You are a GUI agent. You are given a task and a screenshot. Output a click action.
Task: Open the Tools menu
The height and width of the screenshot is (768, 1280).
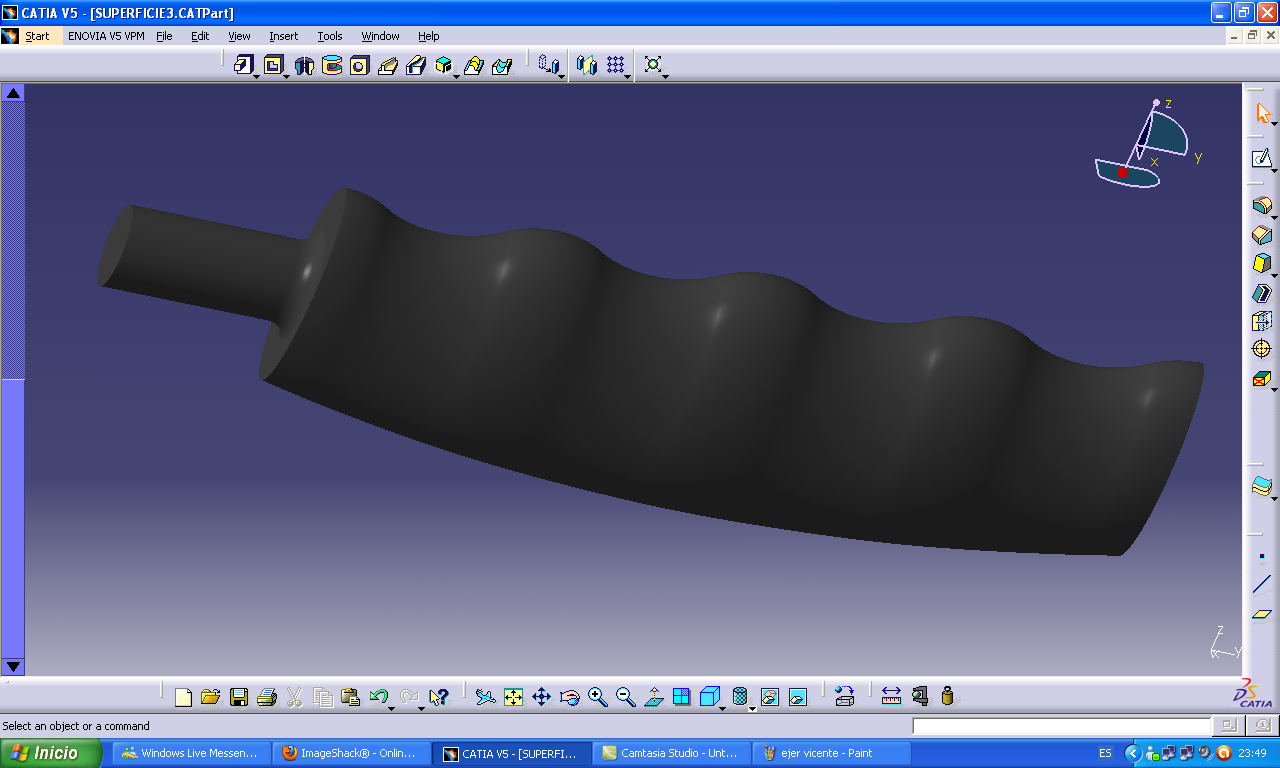330,36
